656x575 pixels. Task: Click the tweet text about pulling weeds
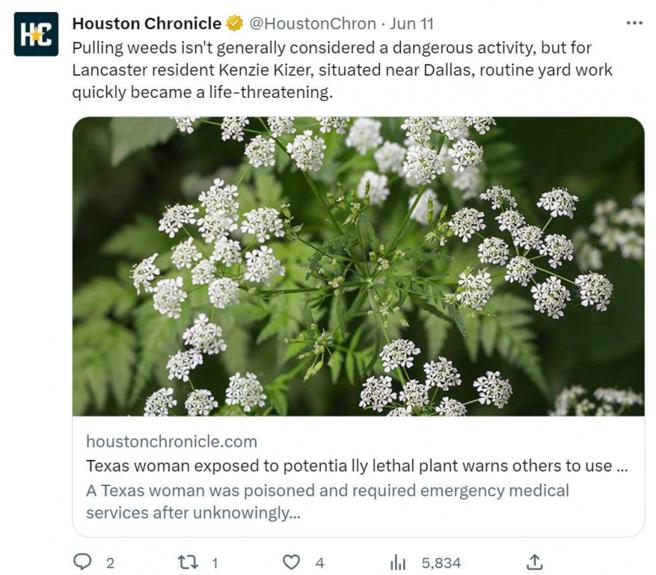click(x=340, y=70)
